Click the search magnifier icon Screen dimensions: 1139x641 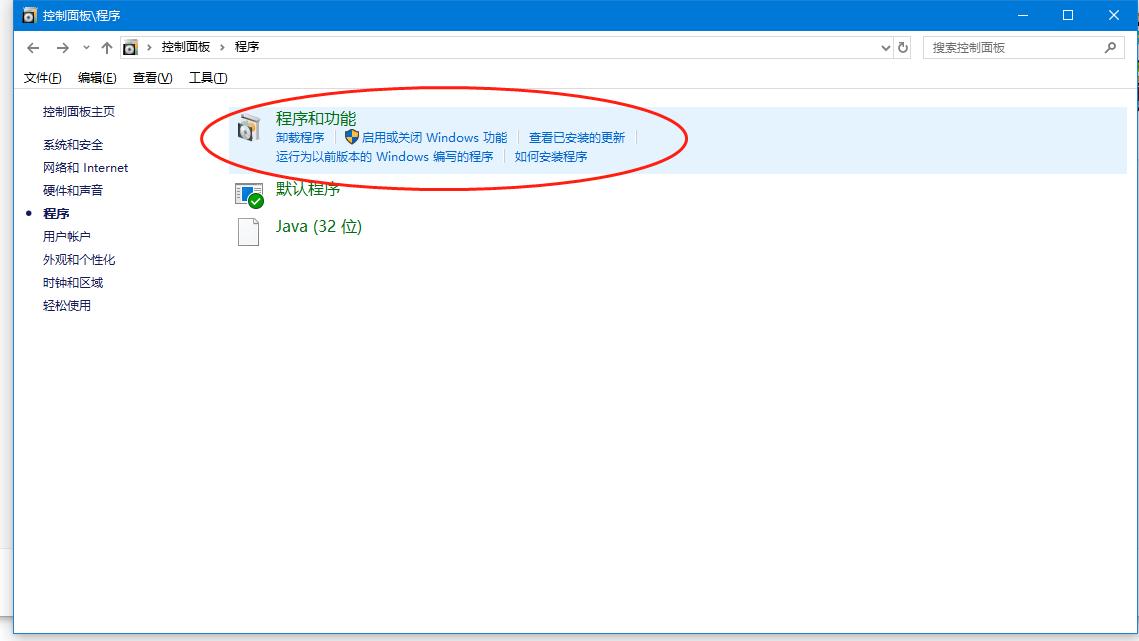click(x=1111, y=47)
